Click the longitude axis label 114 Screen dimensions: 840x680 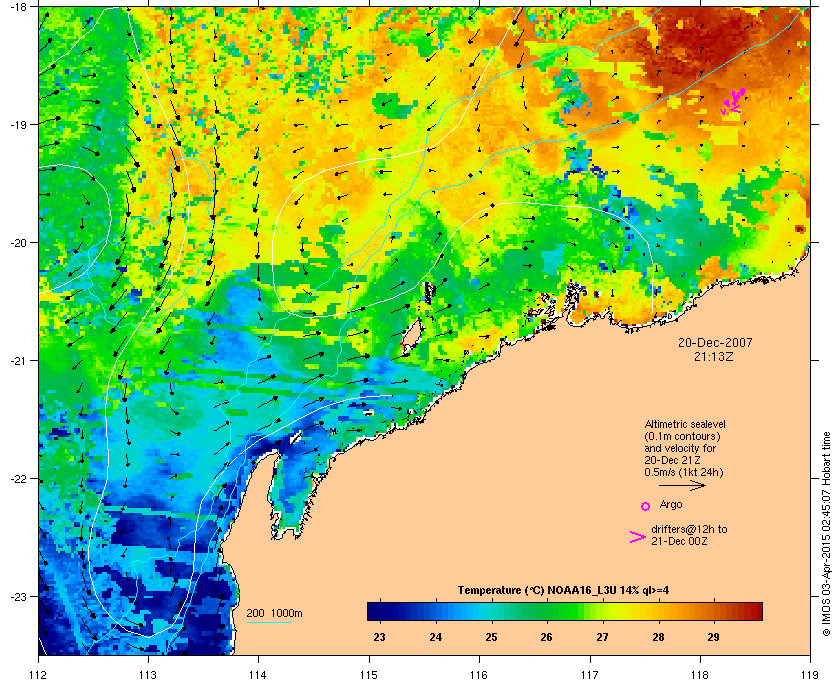pos(258,674)
